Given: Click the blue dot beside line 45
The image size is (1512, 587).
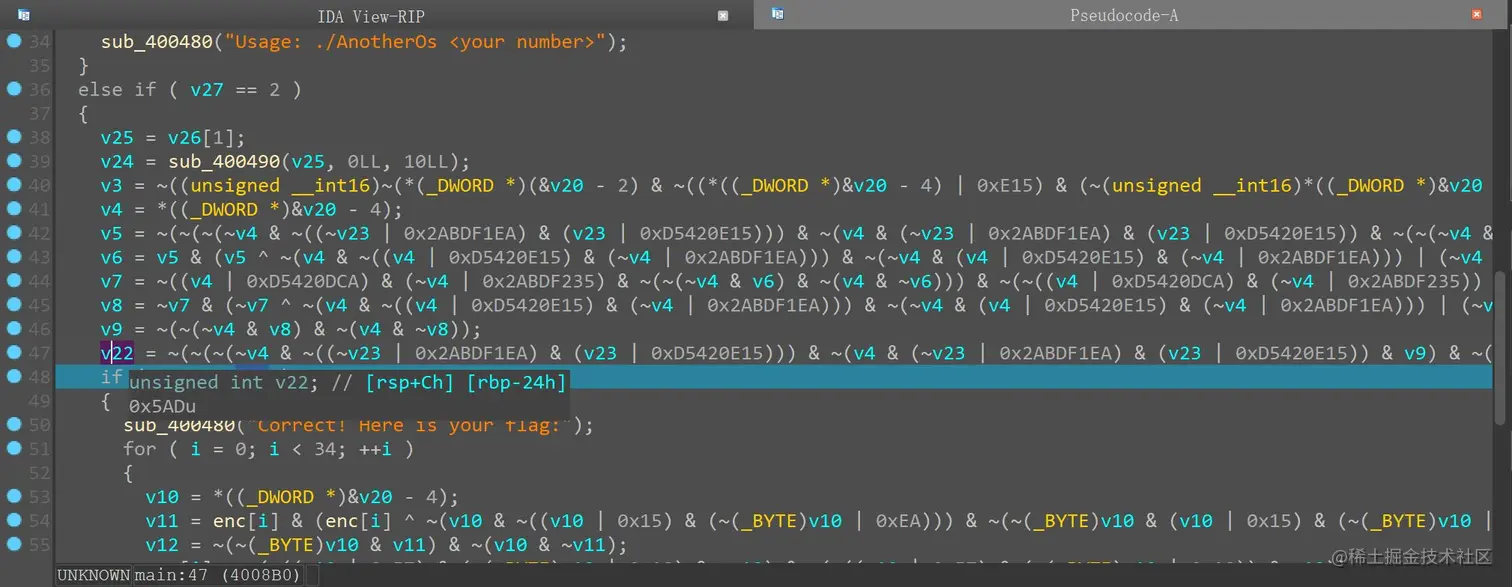Looking at the screenshot, I should point(13,305).
